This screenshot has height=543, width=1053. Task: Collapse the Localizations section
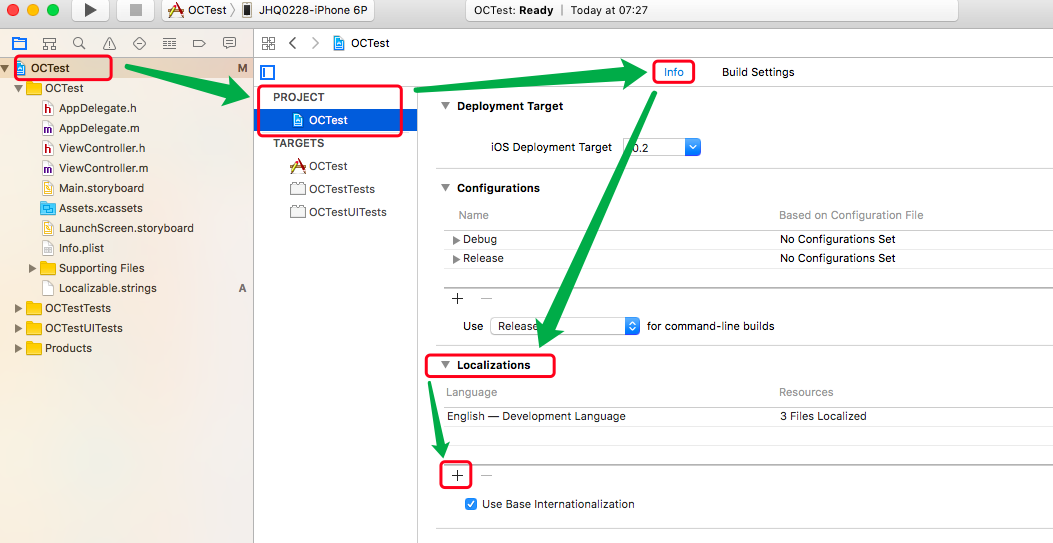pos(445,365)
